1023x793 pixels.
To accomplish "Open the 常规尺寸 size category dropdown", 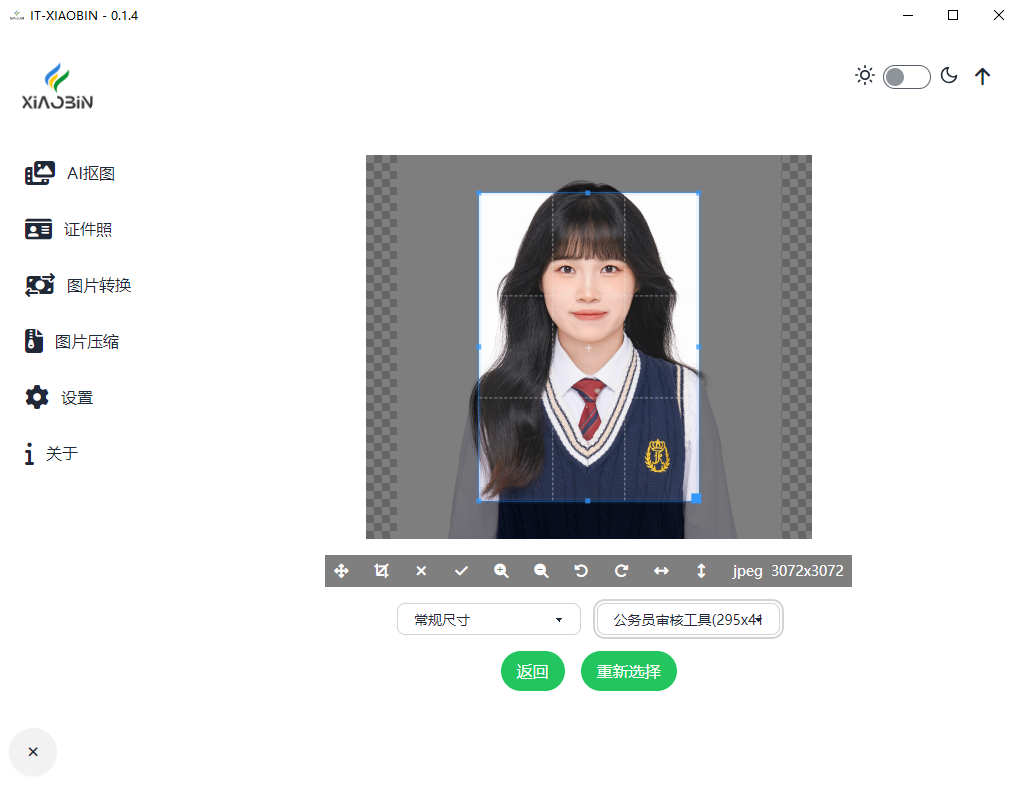I will [489, 619].
